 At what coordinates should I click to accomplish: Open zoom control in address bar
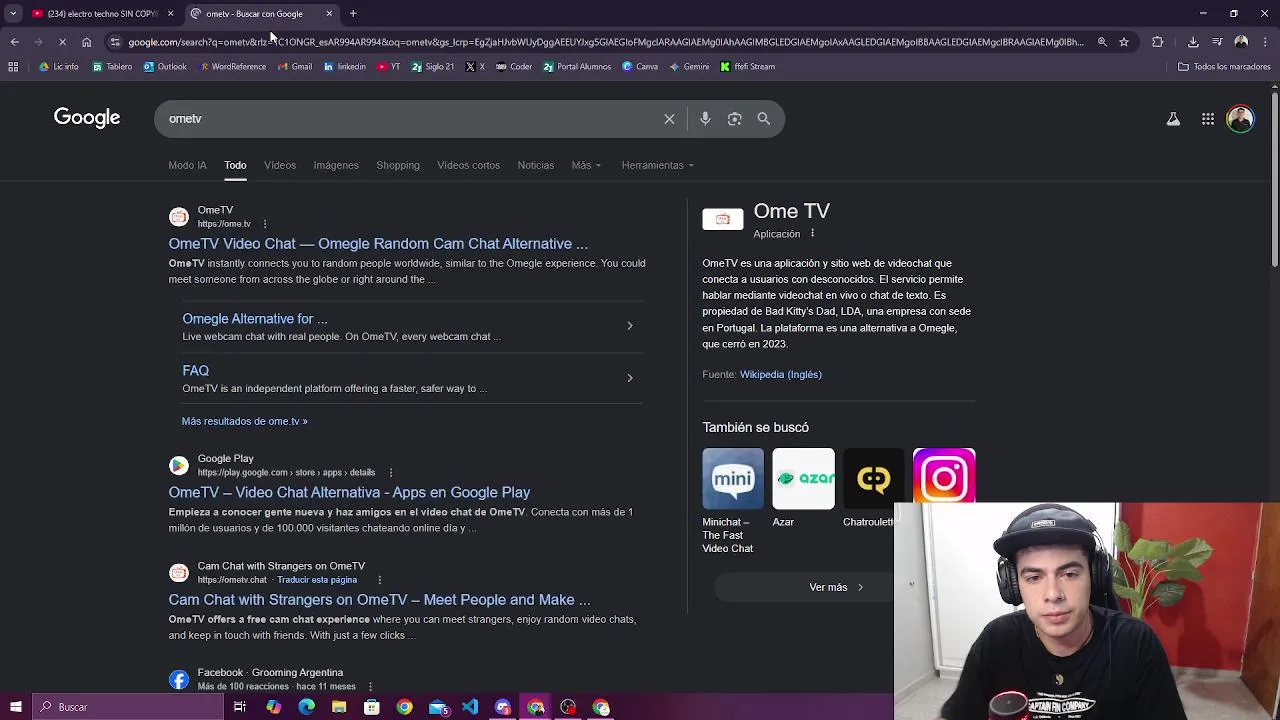pyautogui.click(x=1102, y=42)
